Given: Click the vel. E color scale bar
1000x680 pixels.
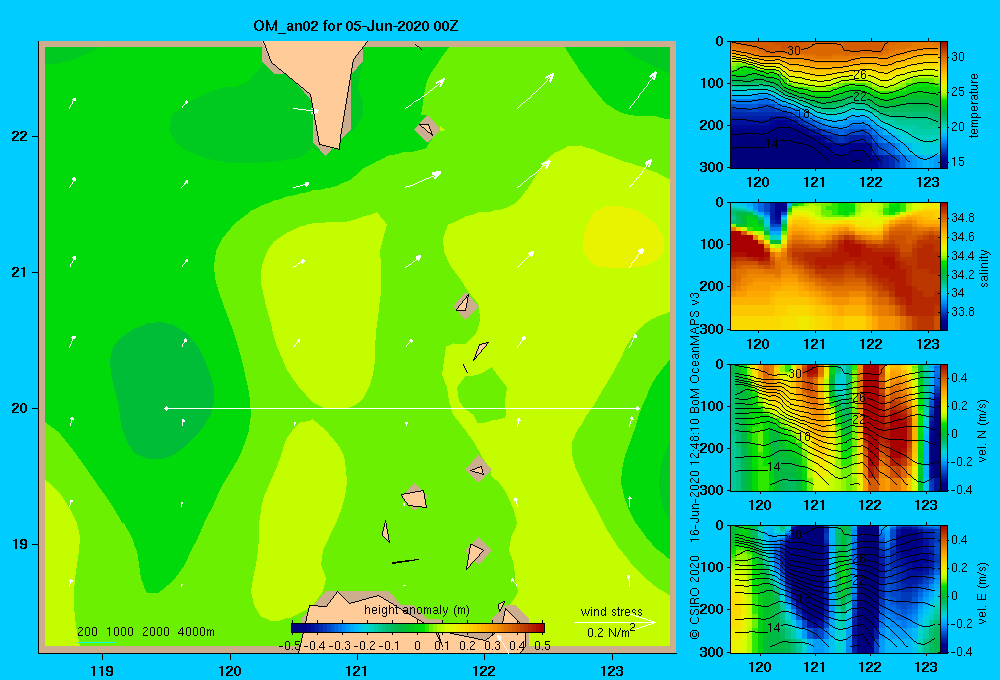Looking at the screenshot, I should [944, 589].
